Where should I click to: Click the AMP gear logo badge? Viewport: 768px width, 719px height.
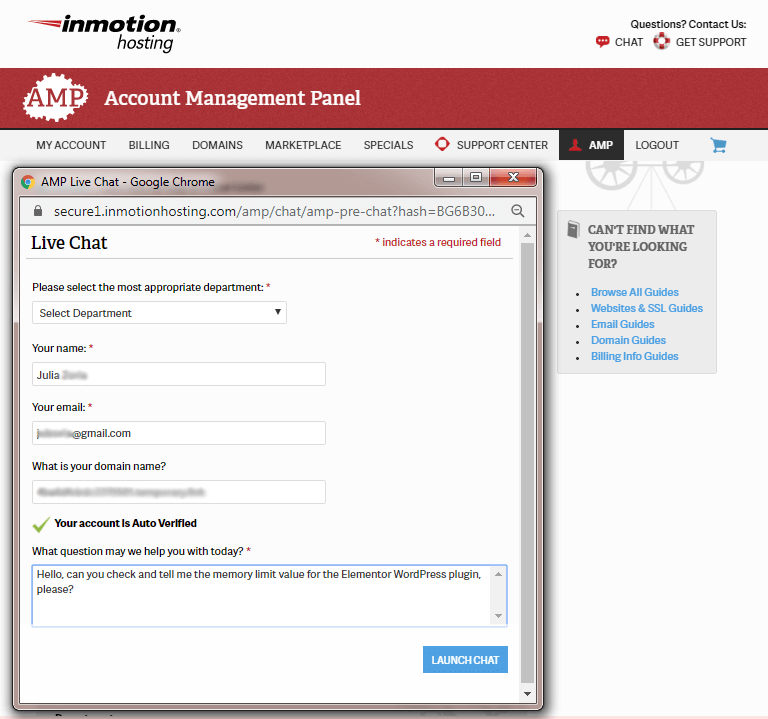(x=55, y=97)
